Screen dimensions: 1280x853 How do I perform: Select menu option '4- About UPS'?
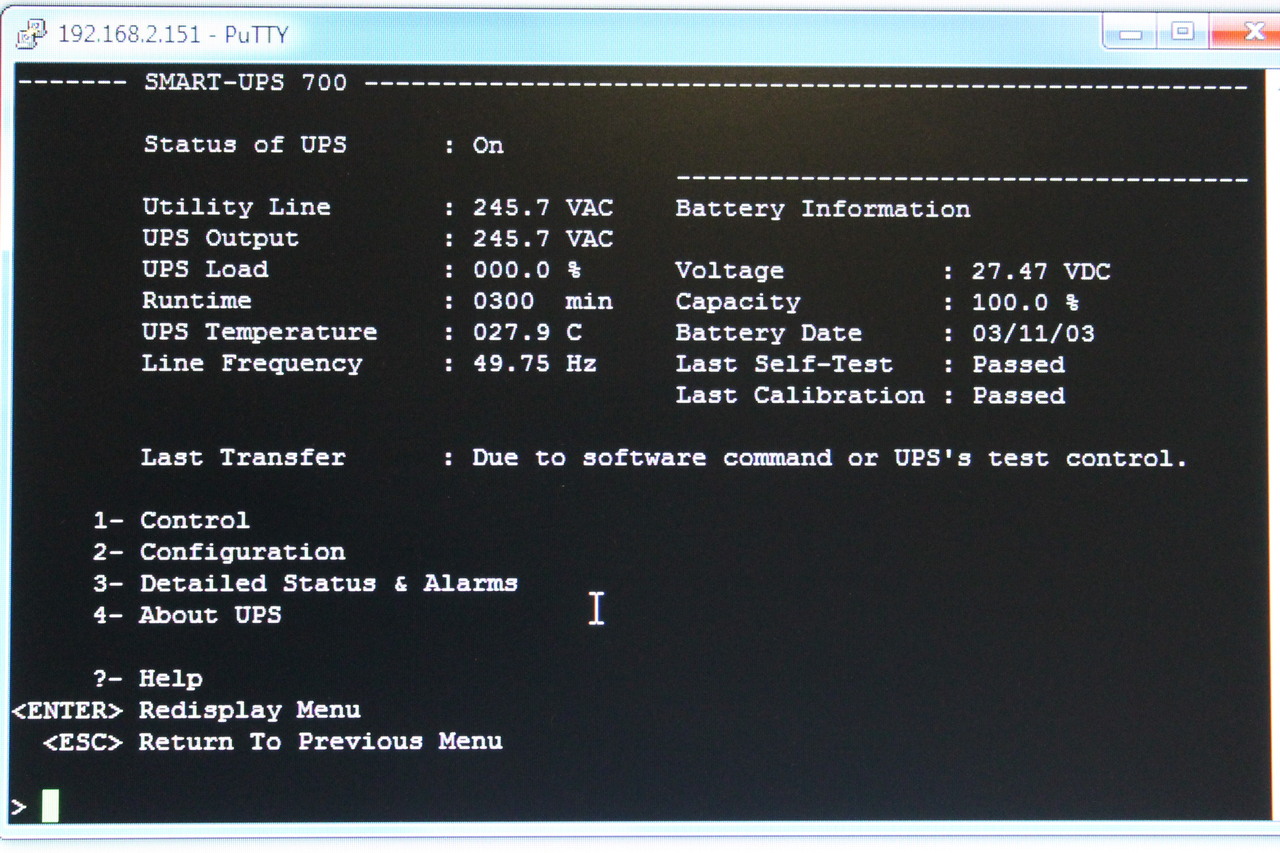[187, 614]
